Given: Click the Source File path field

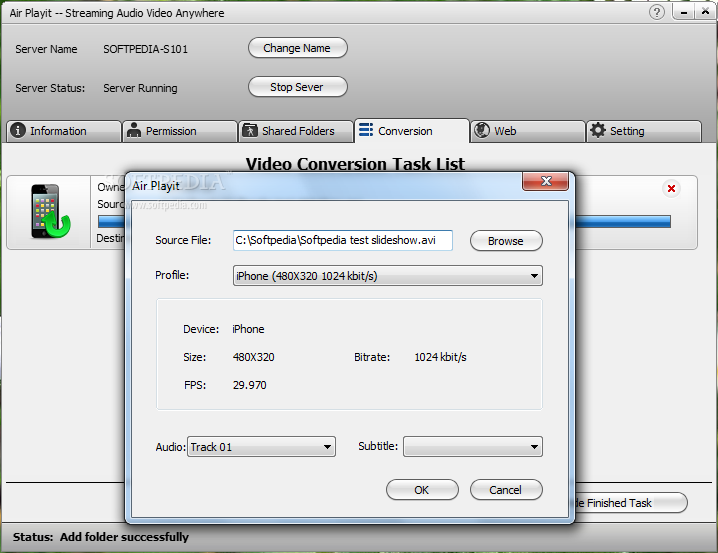Looking at the screenshot, I should [343, 240].
